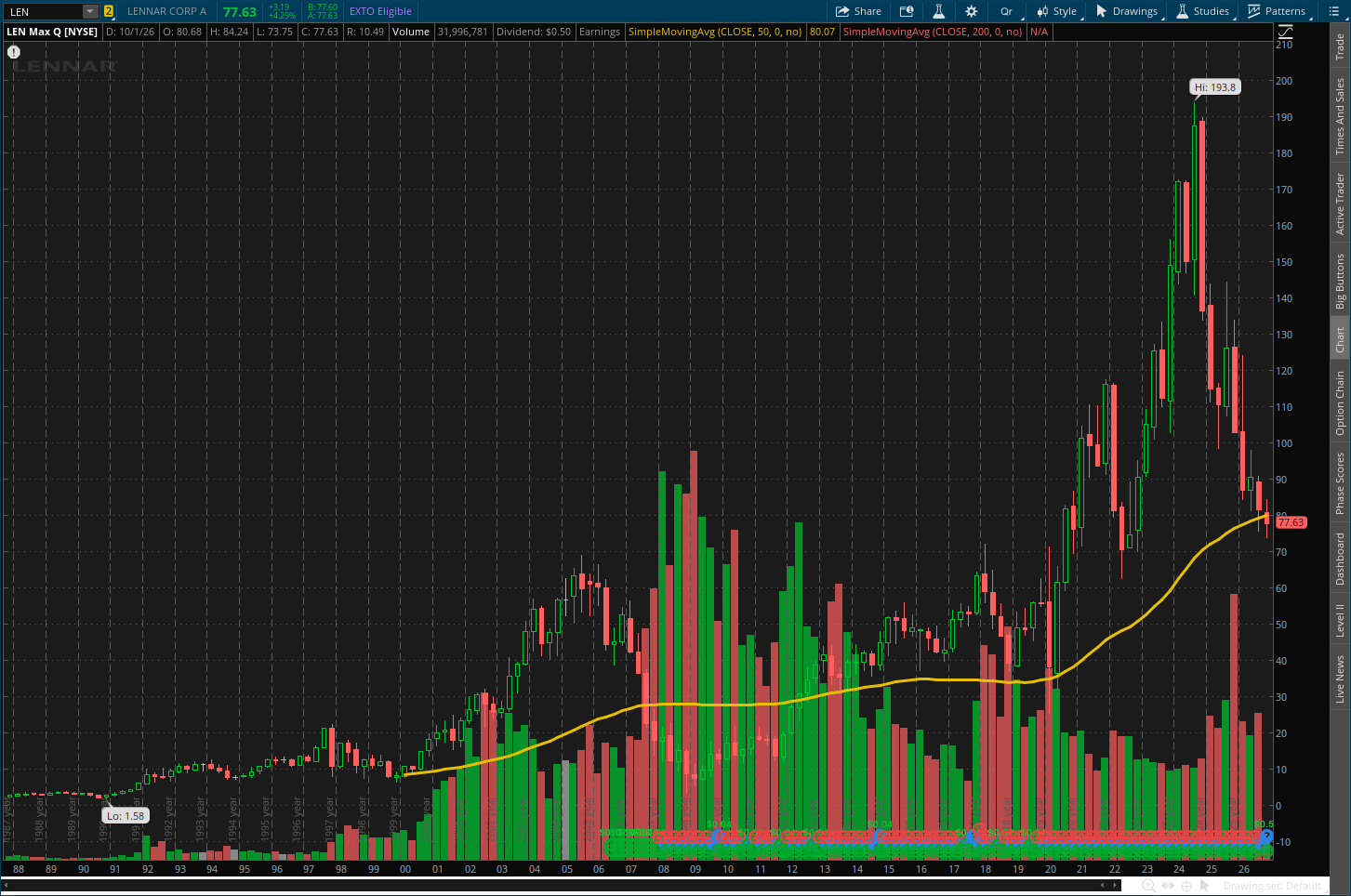Screen dimensions: 1351x896
Task: Click the Hi: 193.8 price bubble
Action: tap(1215, 86)
